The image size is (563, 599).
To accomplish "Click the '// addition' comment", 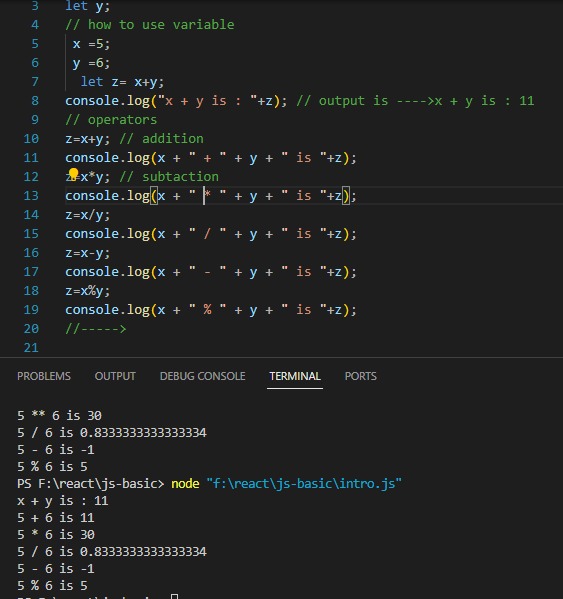I will pos(161,139).
